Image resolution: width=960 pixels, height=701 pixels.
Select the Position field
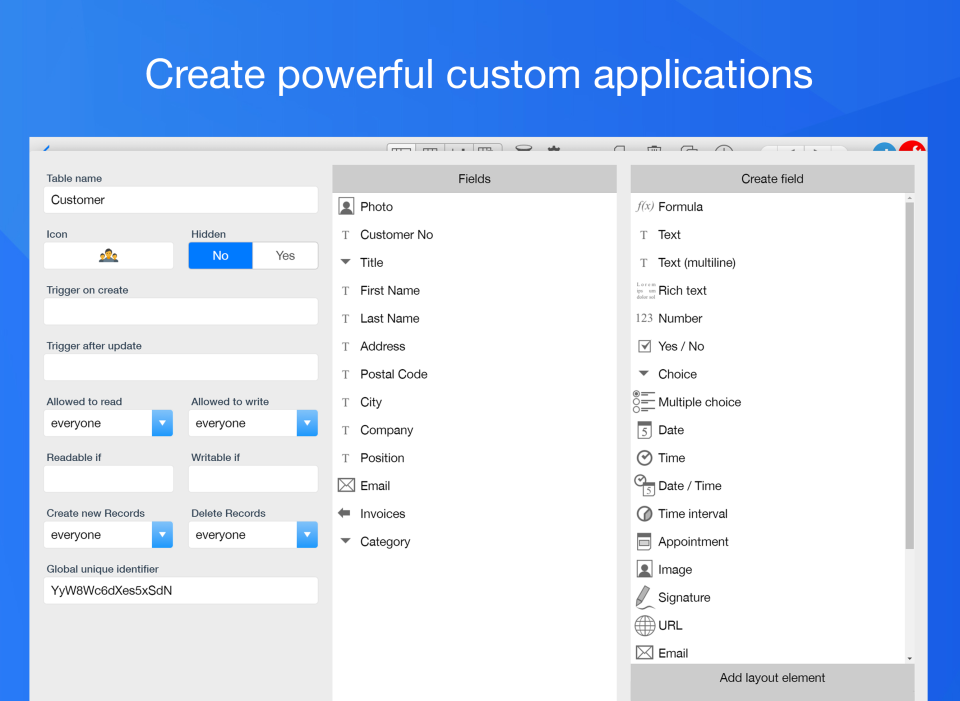(x=474, y=457)
